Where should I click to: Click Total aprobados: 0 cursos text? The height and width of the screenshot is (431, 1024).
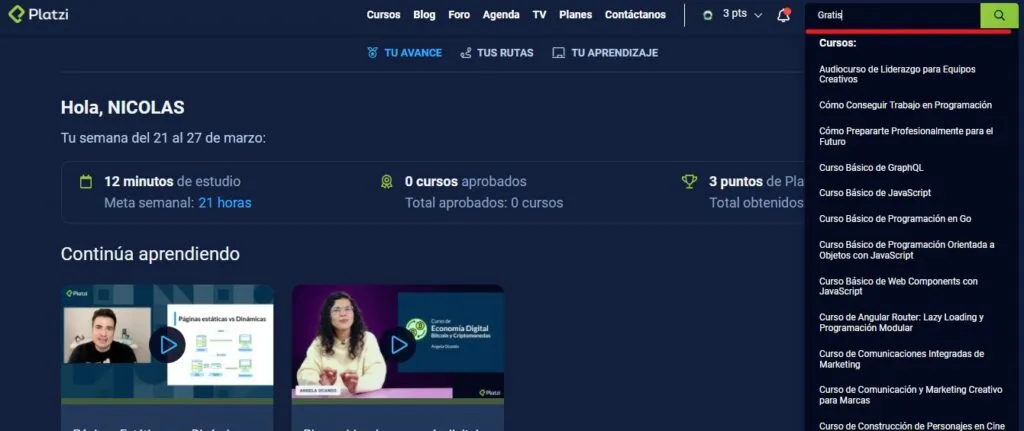click(x=484, y=203)
